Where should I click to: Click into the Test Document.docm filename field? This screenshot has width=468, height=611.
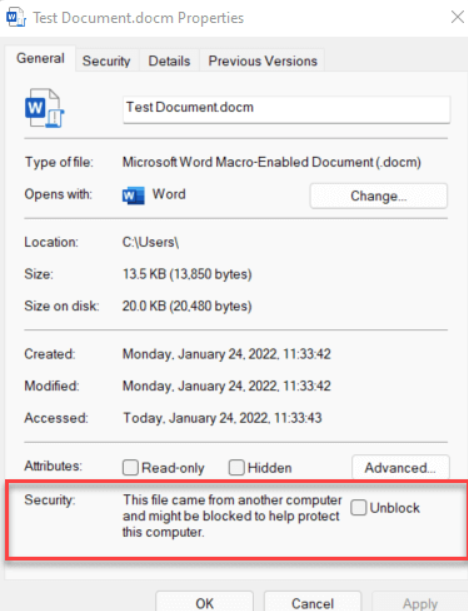(286, 109)
